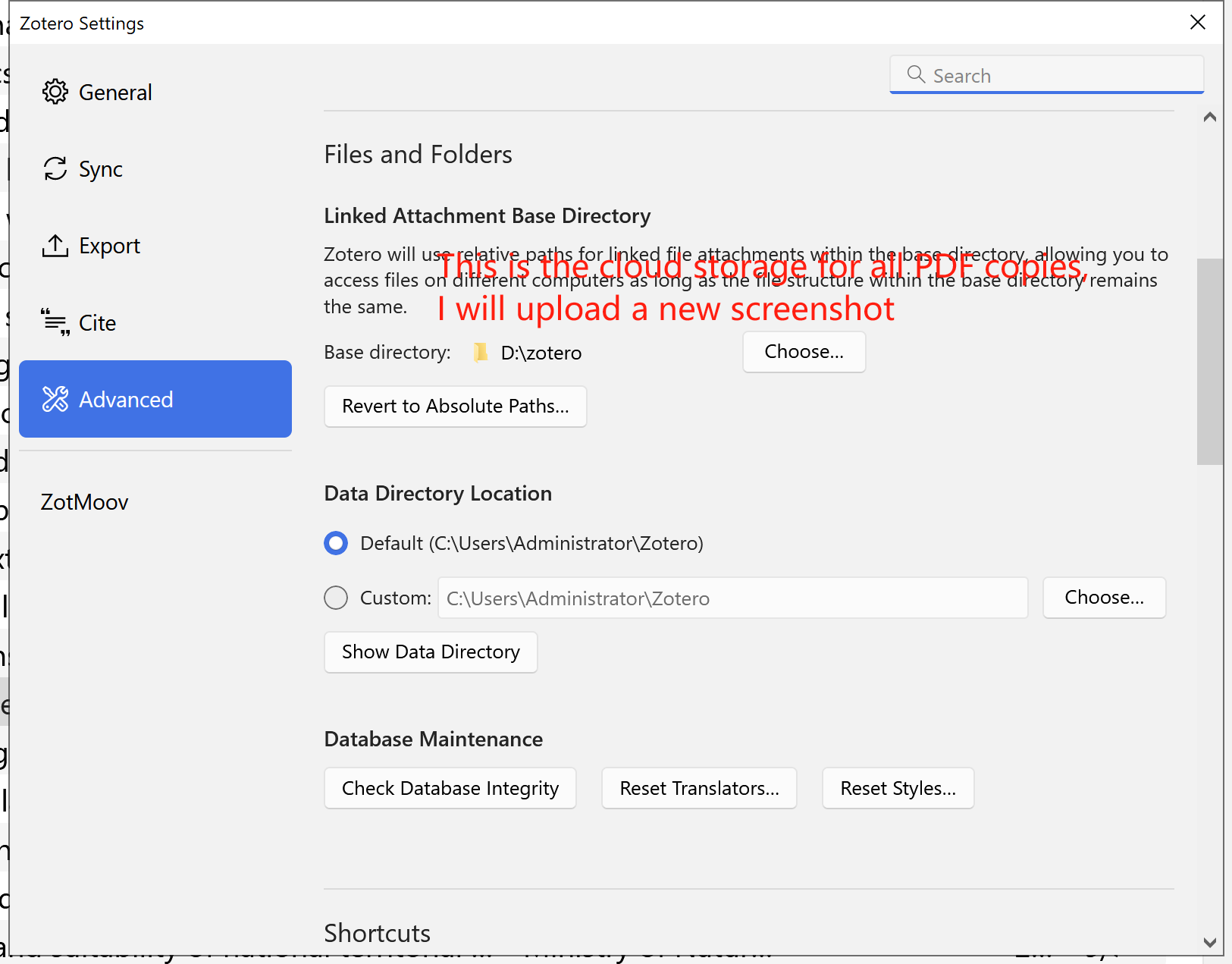Click the Shortcuts section heading

[378, 933]
